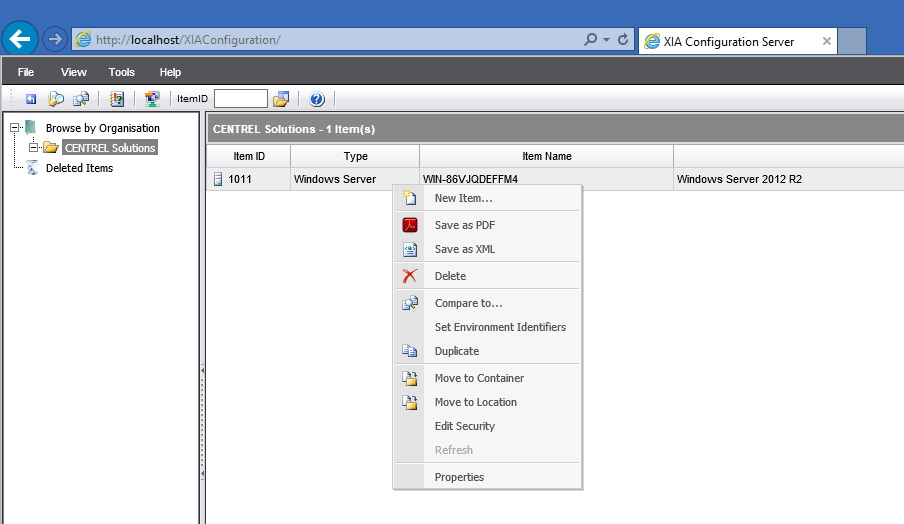
Task: Click the WIN-86VJQDEFFM4 item name cell
Action: tap(547, 179)
